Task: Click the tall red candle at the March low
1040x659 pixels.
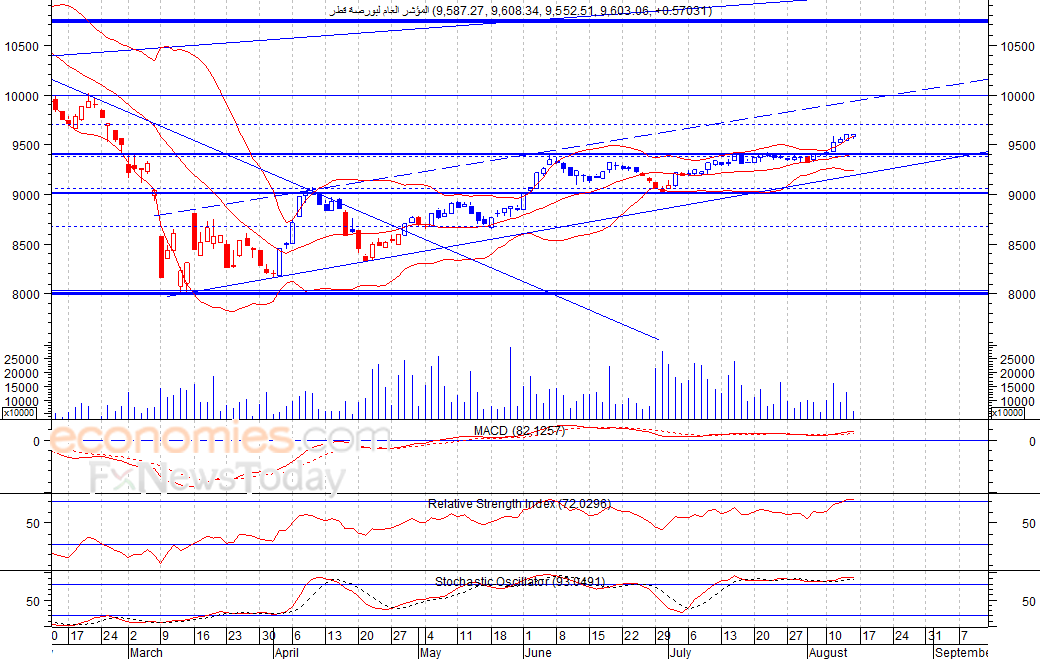Action: 161,257
